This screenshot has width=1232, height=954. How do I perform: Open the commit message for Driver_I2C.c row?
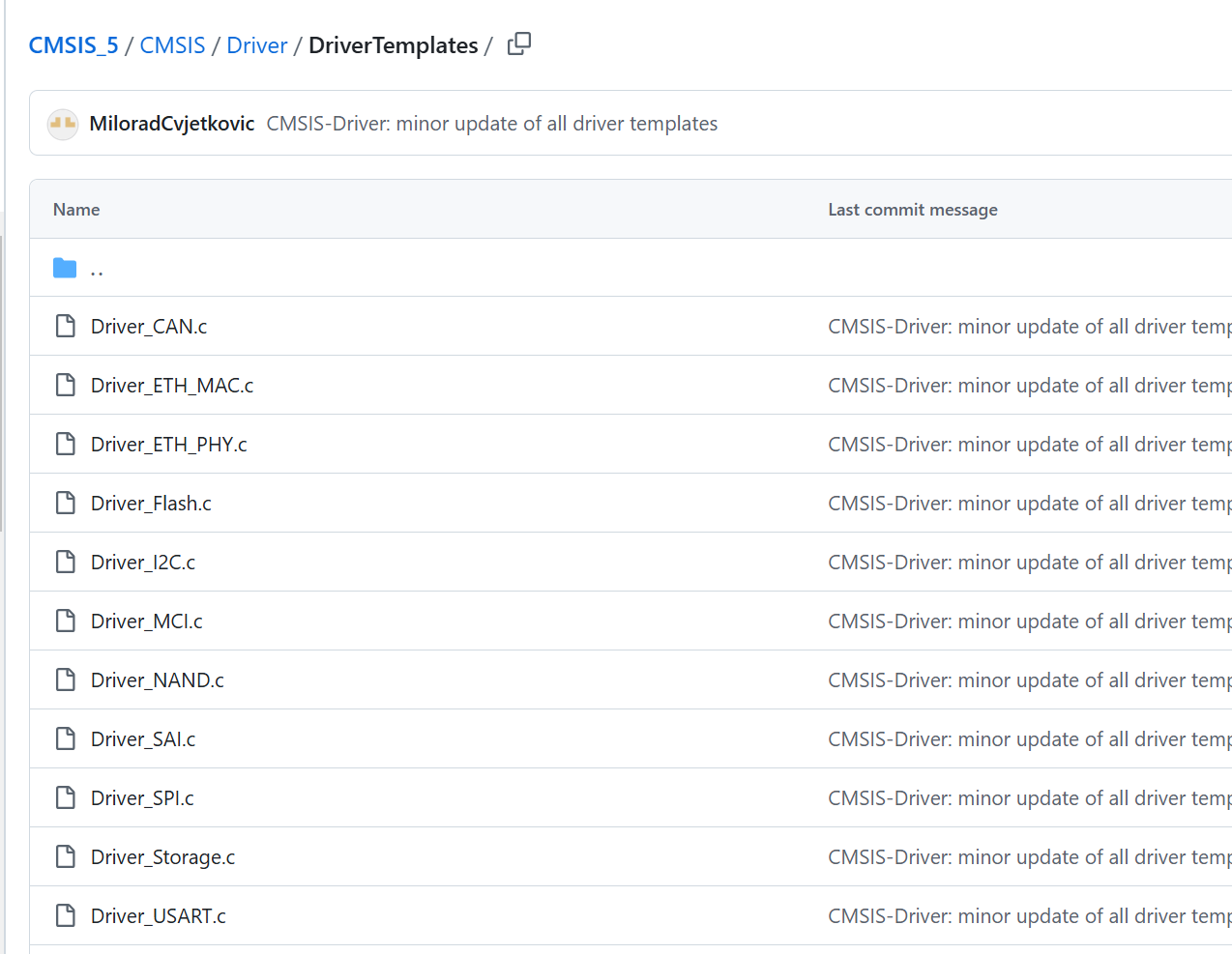click(x=1030, y=563)
